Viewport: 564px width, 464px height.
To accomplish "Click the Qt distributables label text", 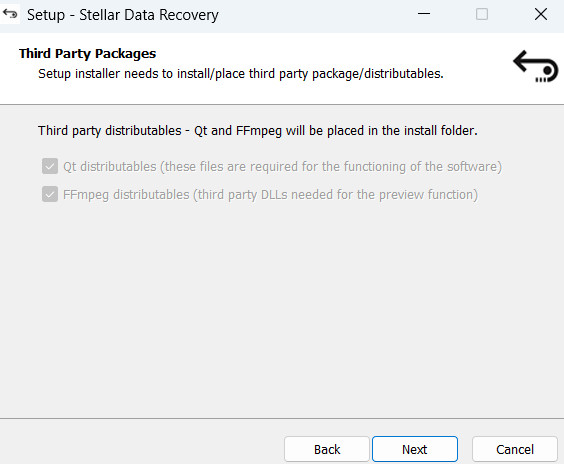I will point(282,167).
